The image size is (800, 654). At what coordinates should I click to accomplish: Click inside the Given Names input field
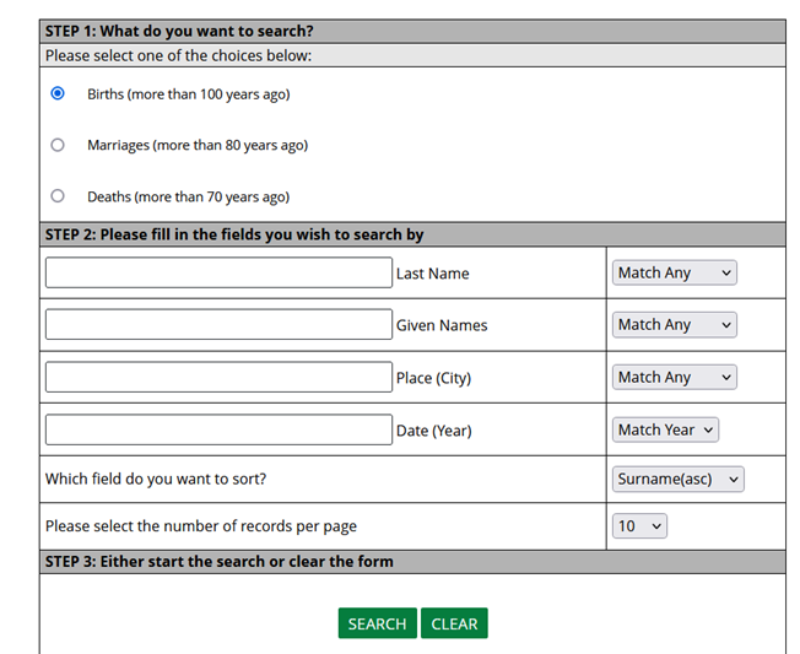(218, 324)
